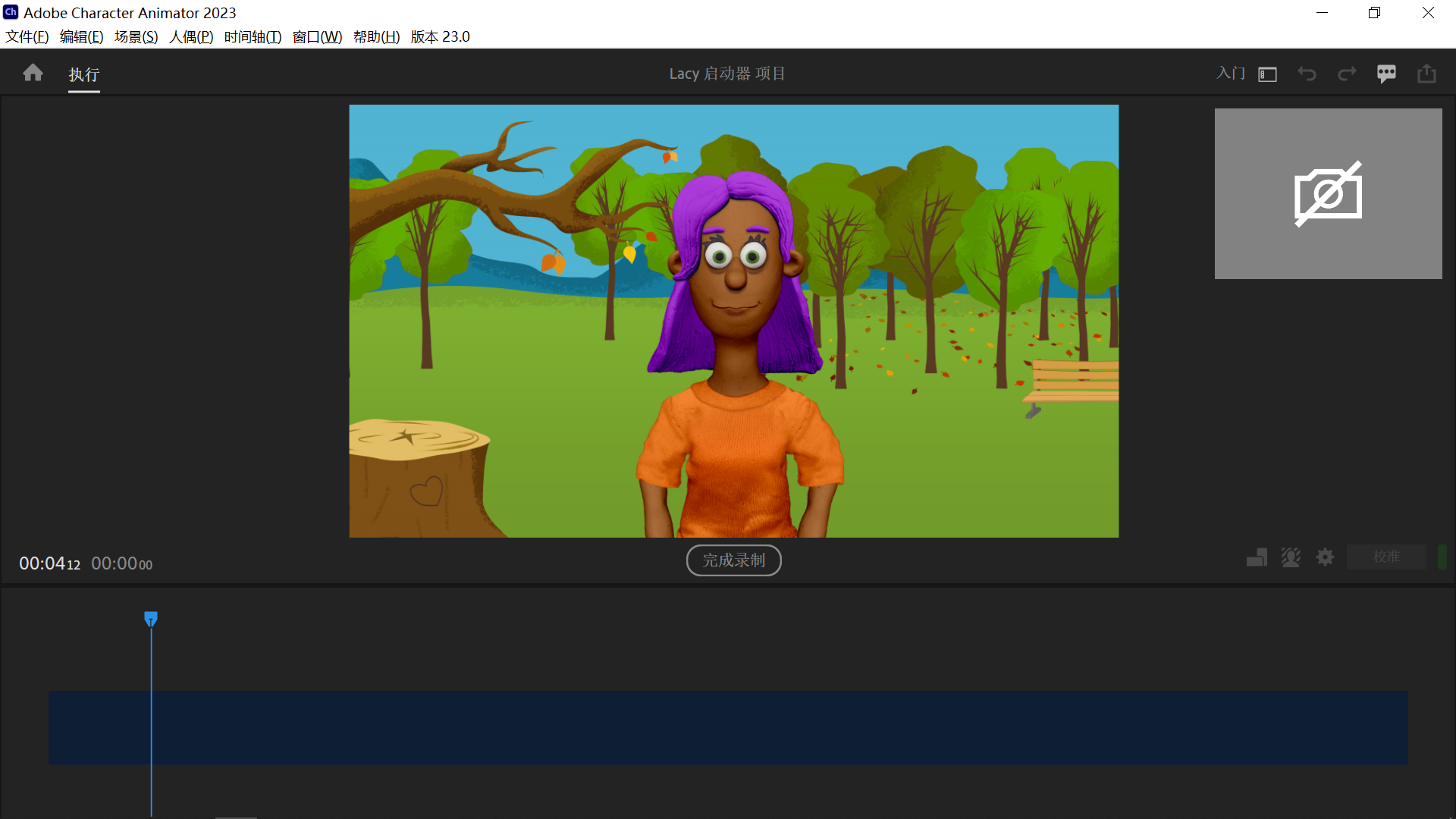Viewport: 1456px width, 819px height.
Task: Redo with the forward arrow icon
Action: click(1347, 74)
